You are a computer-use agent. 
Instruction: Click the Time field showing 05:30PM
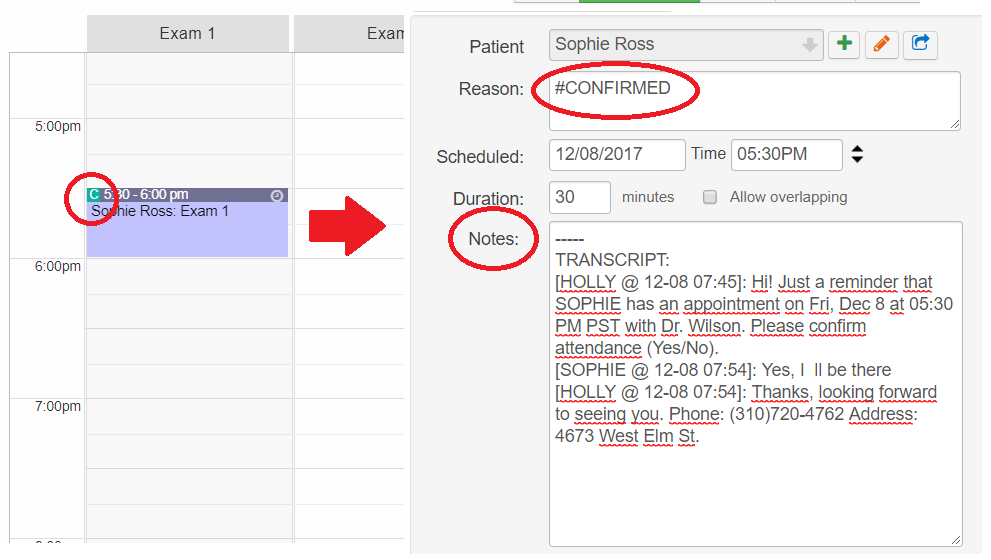pos(786,155)
